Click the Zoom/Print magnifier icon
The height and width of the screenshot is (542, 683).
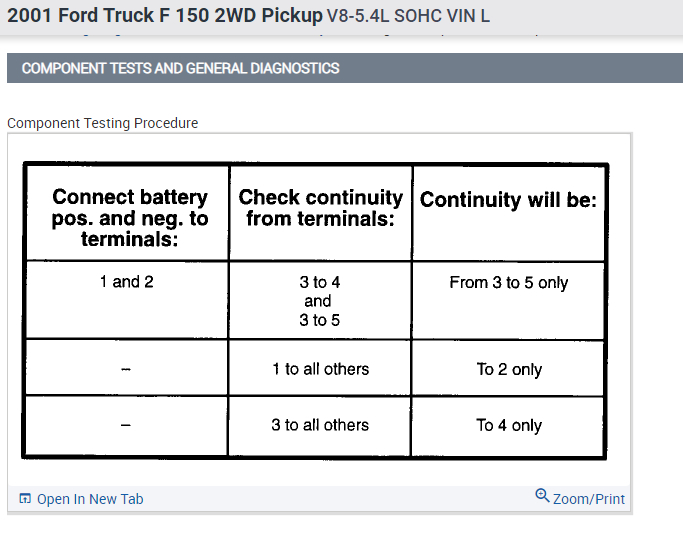click(x=542, y=495)
